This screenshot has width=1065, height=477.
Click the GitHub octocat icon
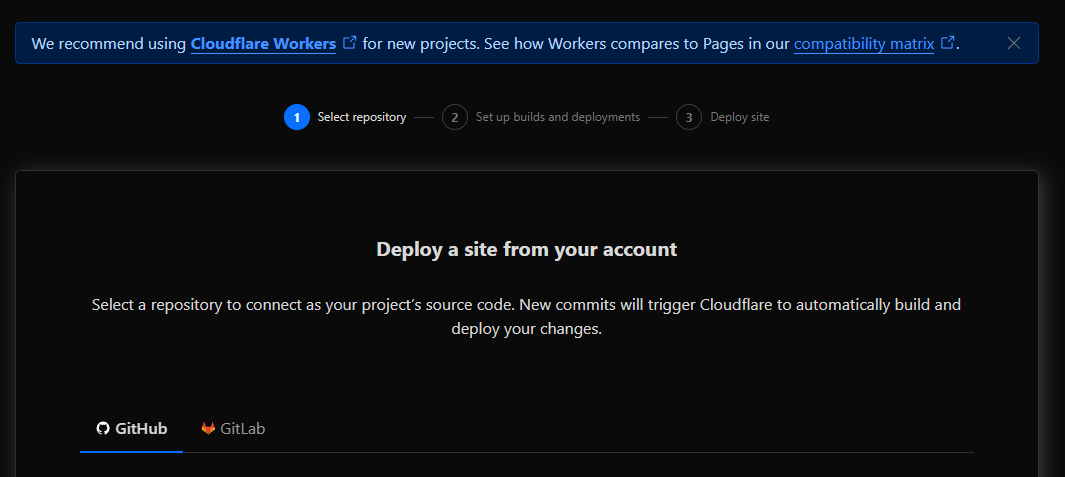pos(102,428)
